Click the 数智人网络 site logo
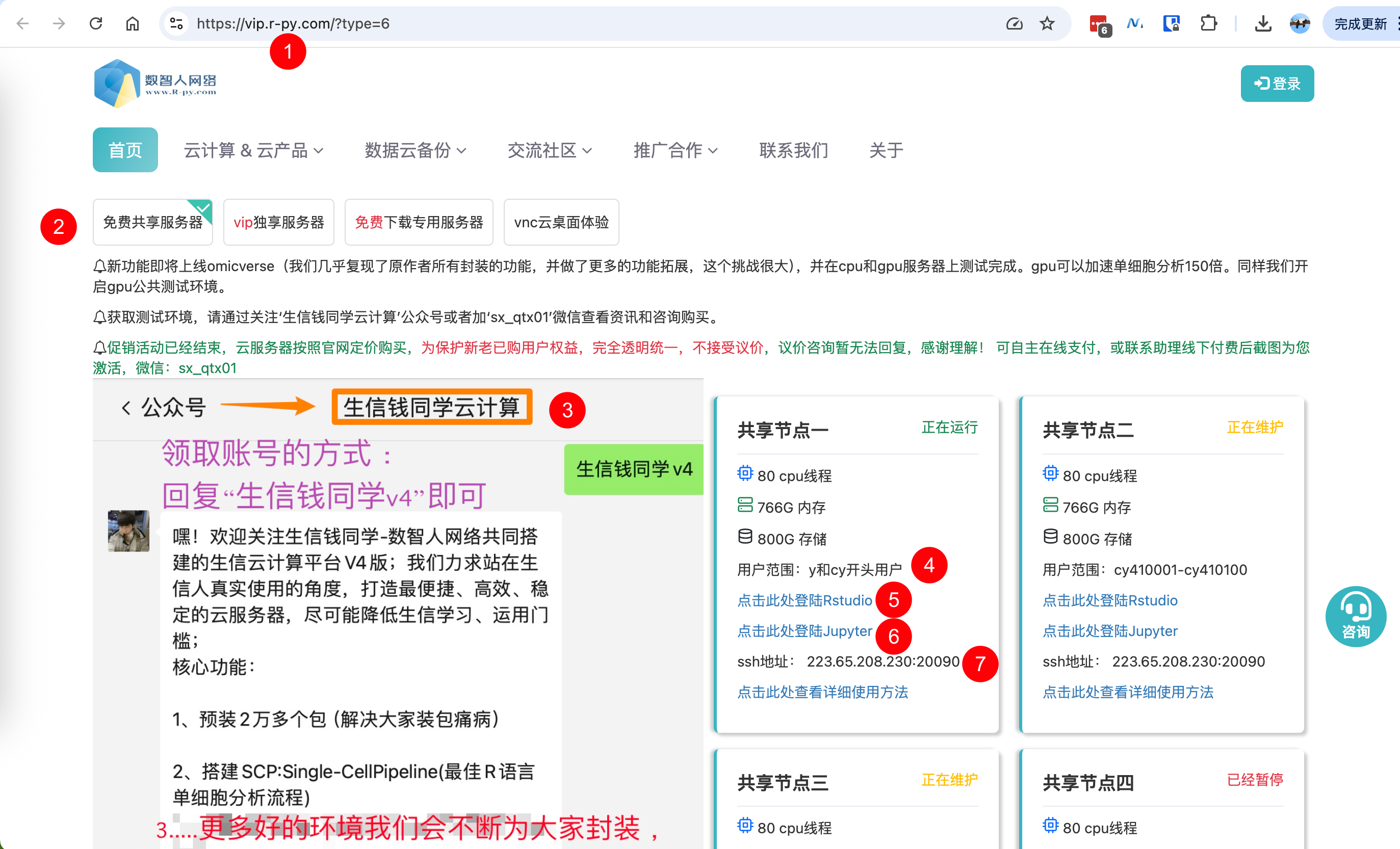The image size is (1400, 849). pyautogui.click(x=155, y=84)
